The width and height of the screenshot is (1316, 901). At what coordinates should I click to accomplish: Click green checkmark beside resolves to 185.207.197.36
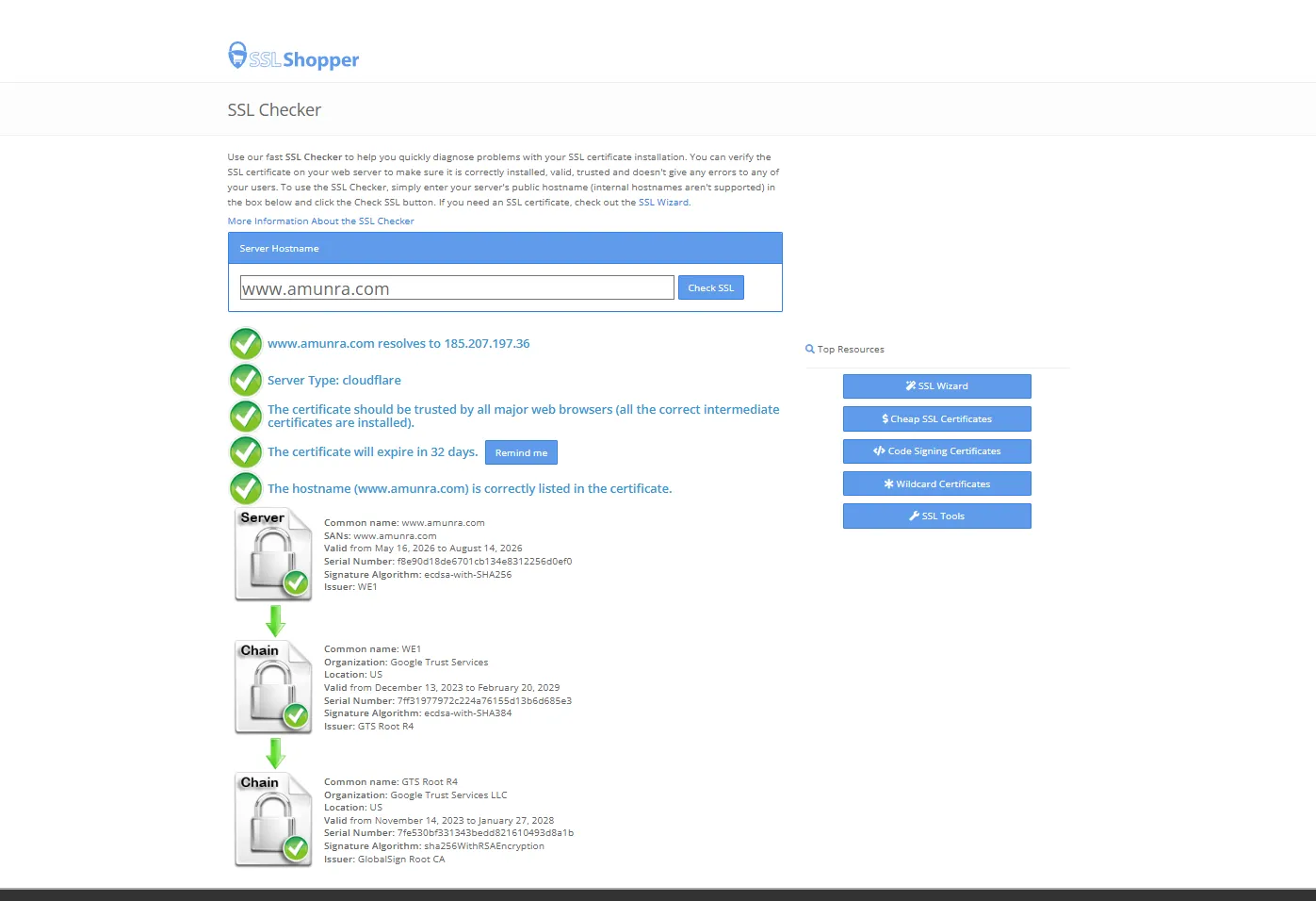click(246, 343)
